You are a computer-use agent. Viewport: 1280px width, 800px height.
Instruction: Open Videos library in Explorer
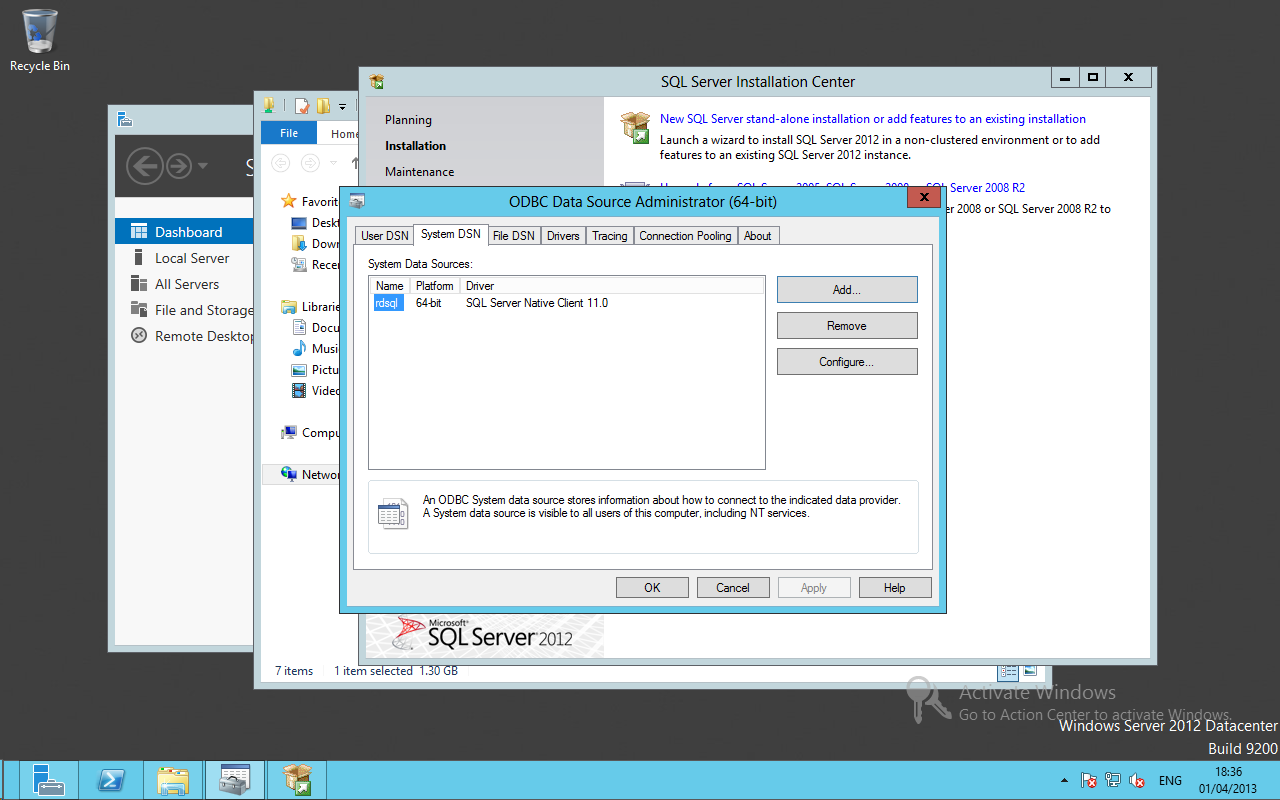coord(316,391)
